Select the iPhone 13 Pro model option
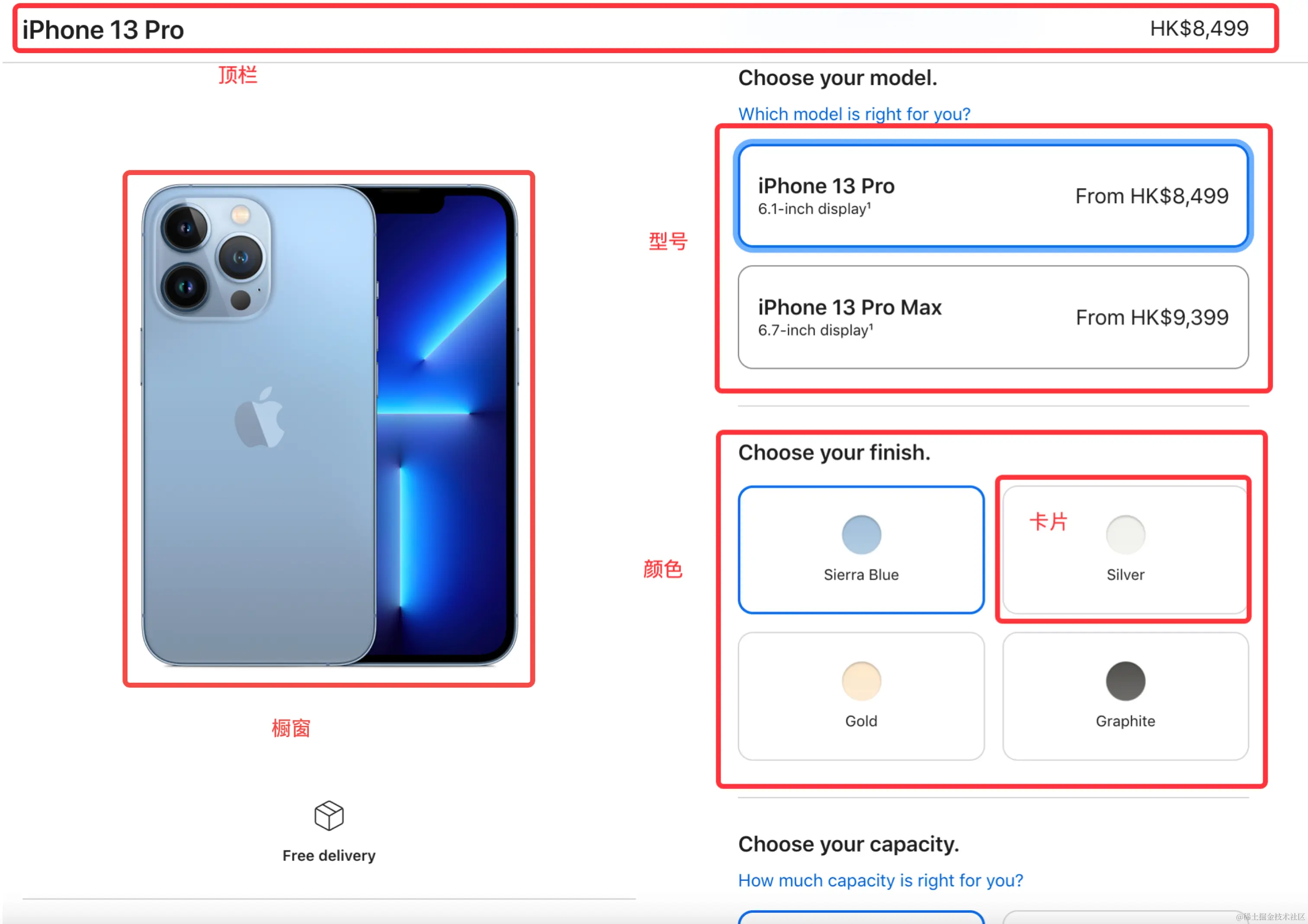 pyautogui.click(x=993, y=196)
